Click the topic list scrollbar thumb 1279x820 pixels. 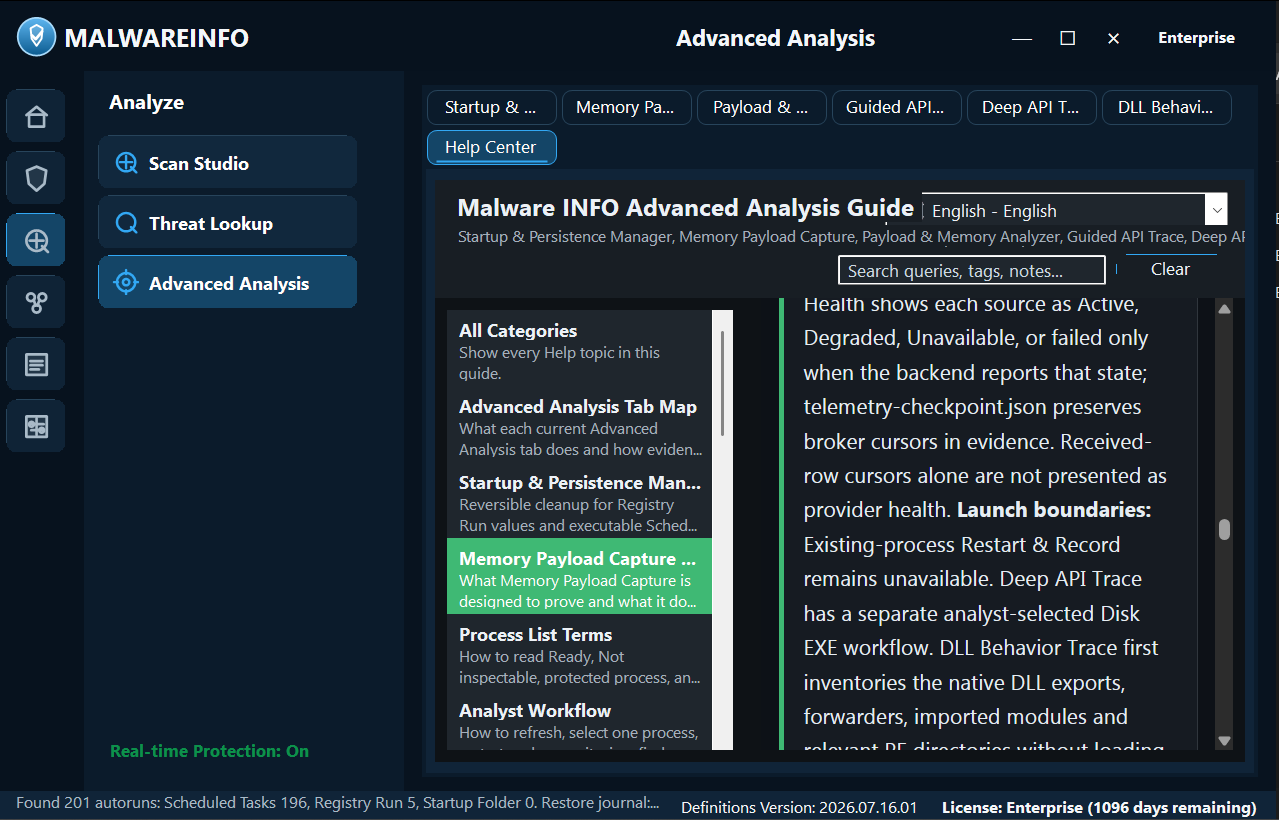722,382
